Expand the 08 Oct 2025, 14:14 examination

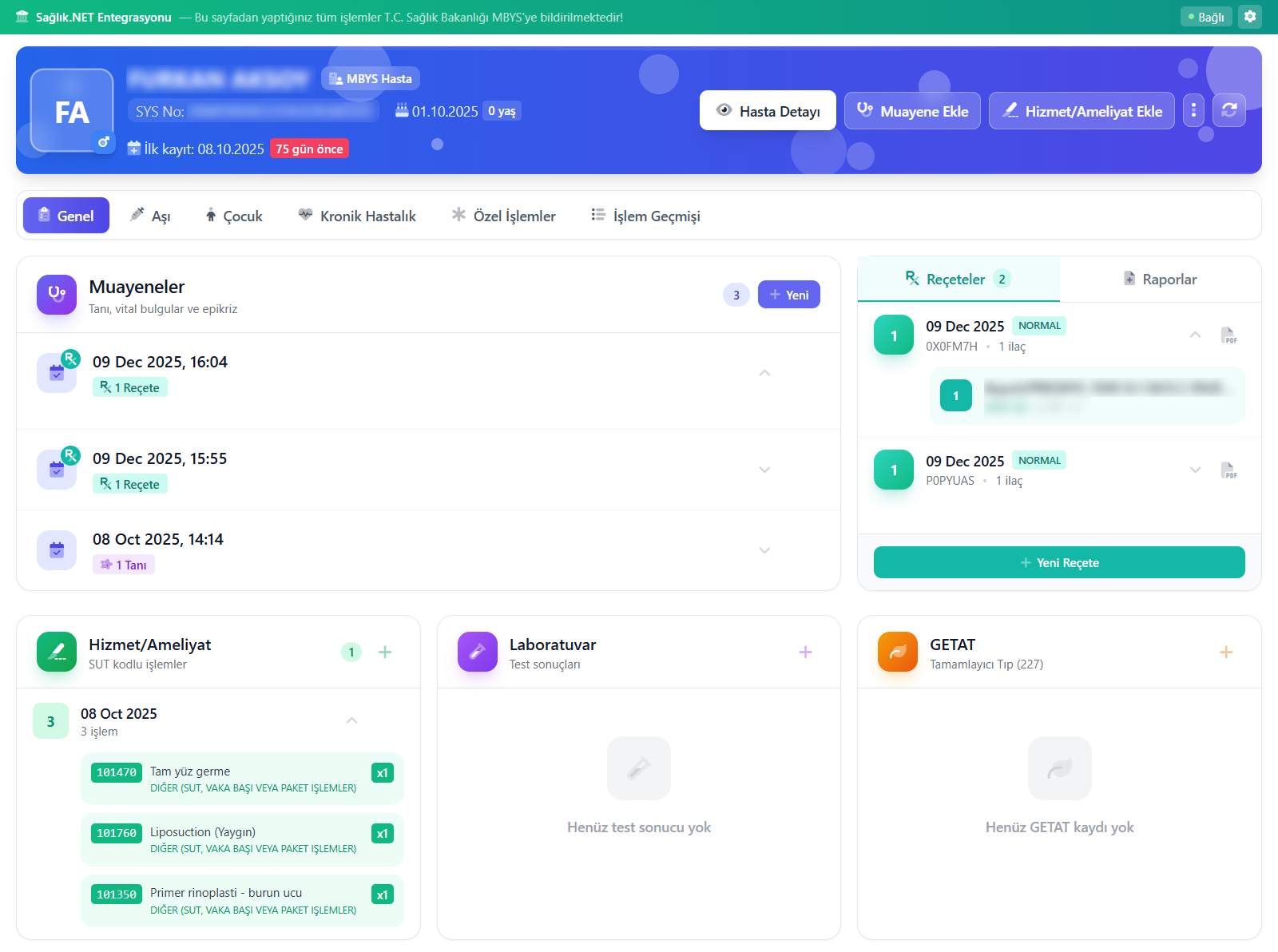pyautogui.click(x=764, y=550)
